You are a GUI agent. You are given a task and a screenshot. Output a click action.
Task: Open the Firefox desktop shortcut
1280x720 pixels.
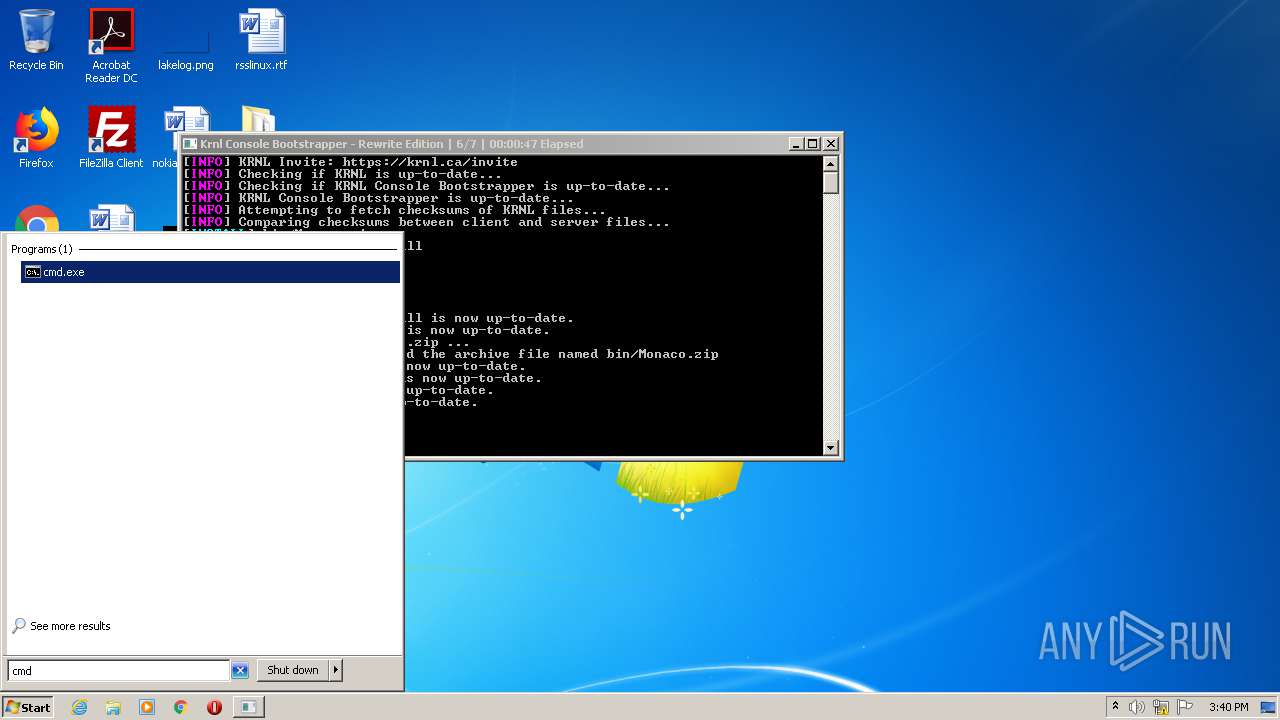36,138
